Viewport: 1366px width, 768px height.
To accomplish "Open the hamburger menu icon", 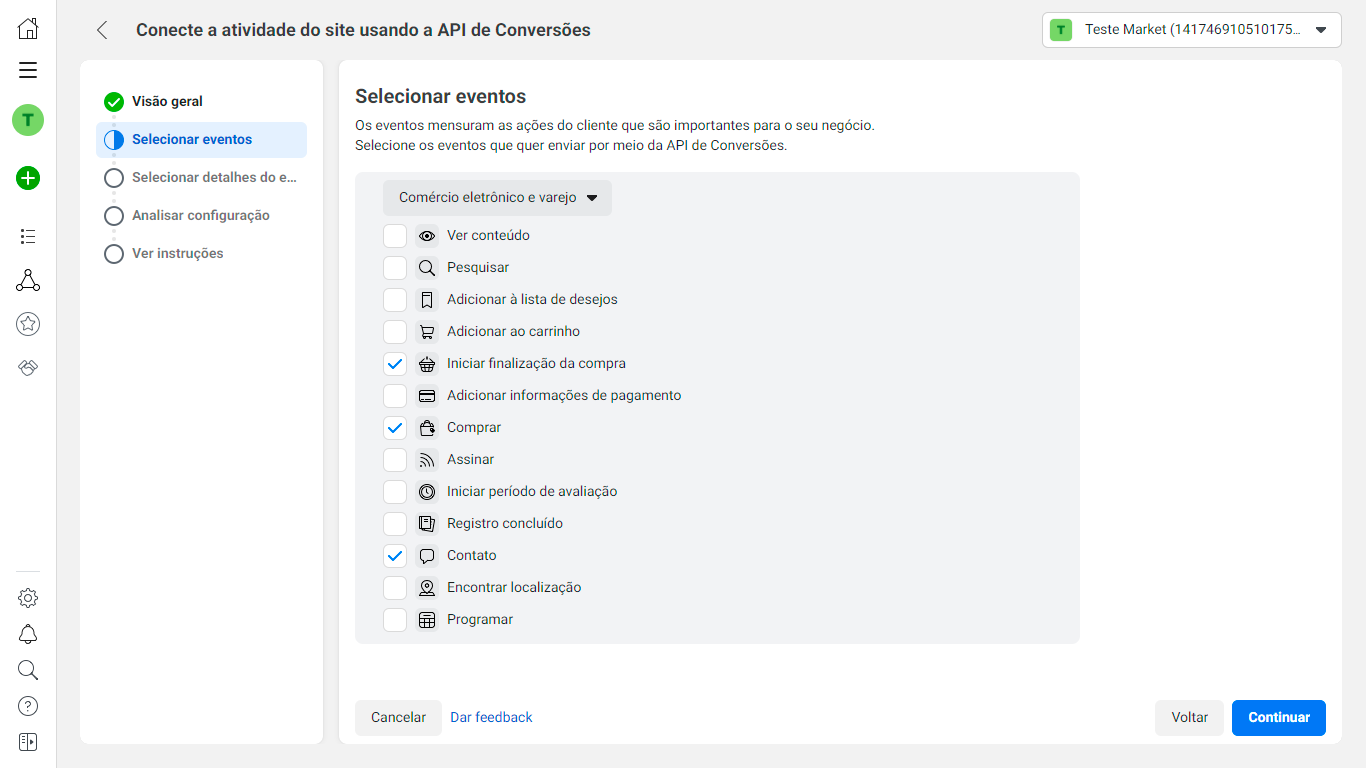I will 28,70.
